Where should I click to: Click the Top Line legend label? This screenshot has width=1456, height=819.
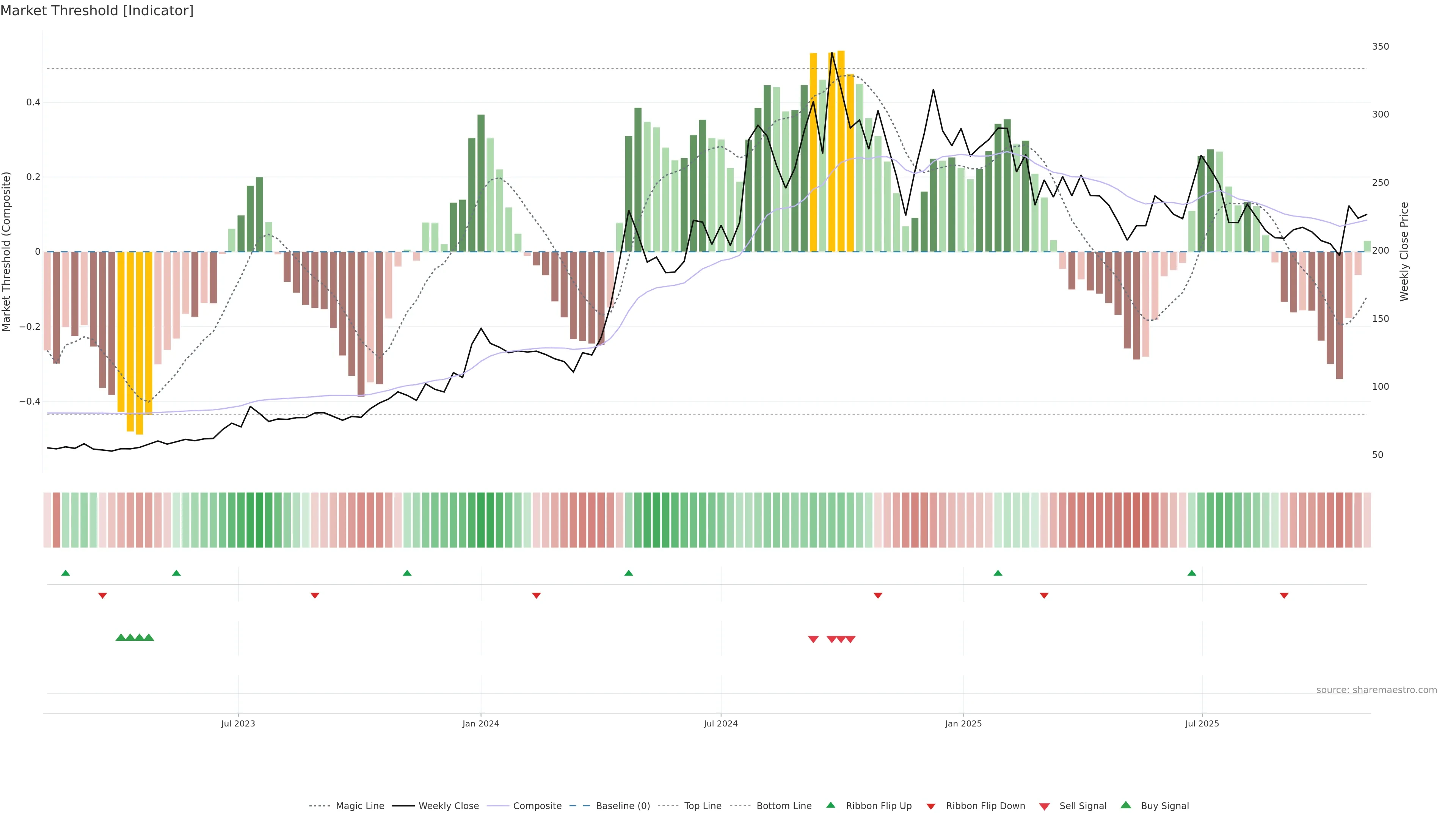click(703, 806)
